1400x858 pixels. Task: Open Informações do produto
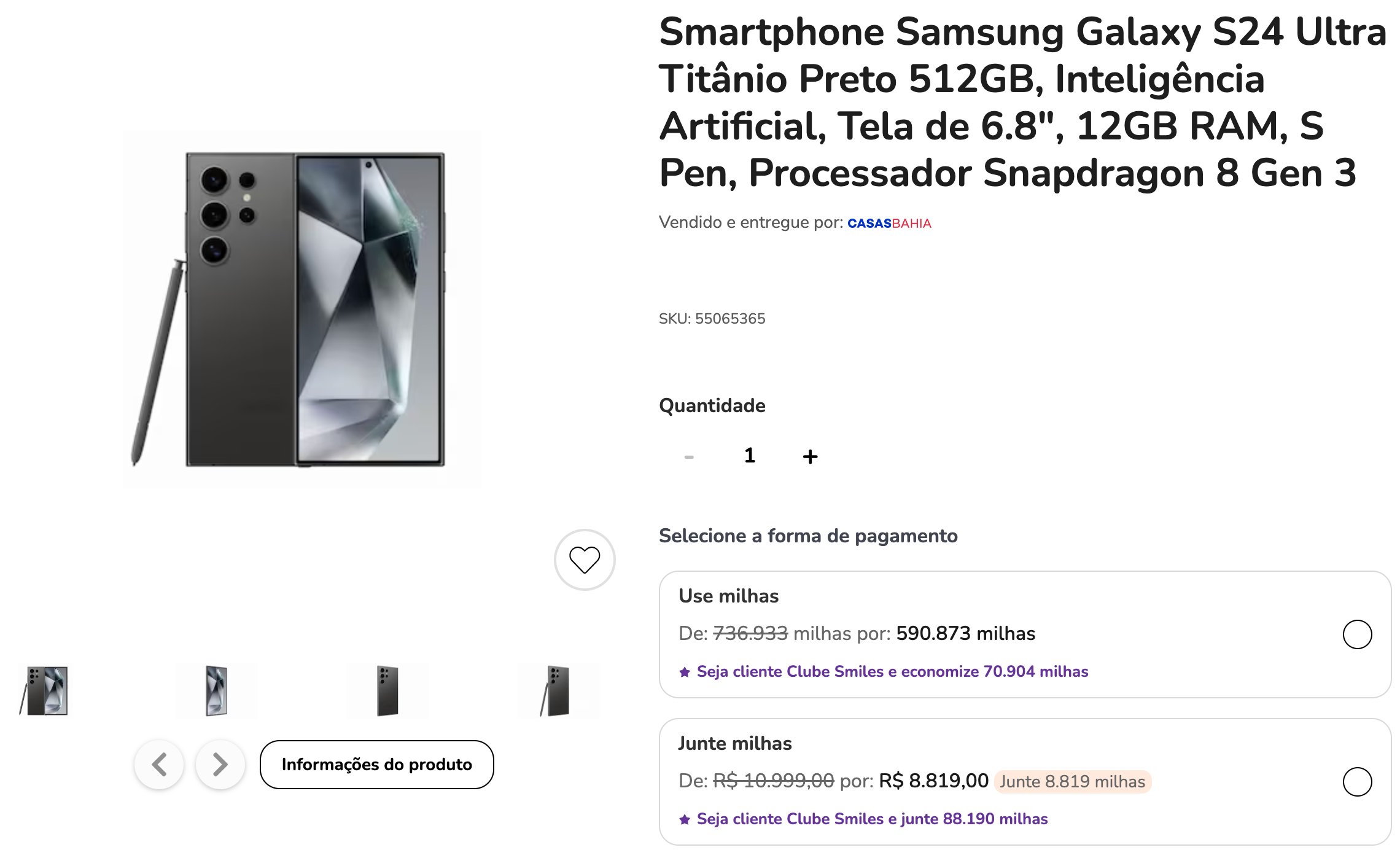point(376,765)
